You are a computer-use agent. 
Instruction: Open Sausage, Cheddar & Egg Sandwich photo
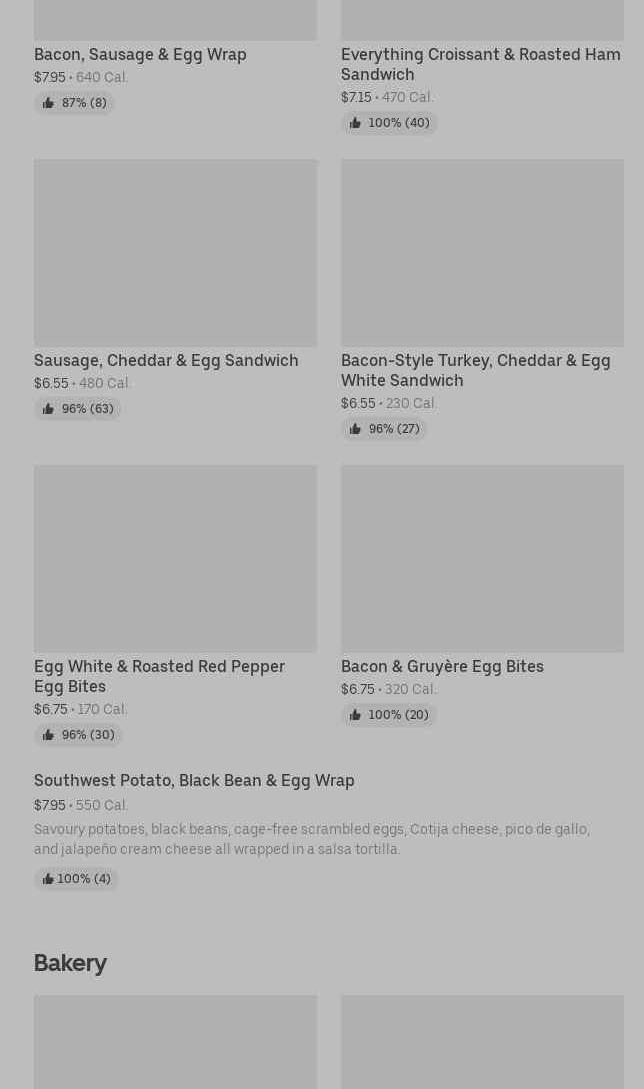pyautogui.click(x=175, y=252)
